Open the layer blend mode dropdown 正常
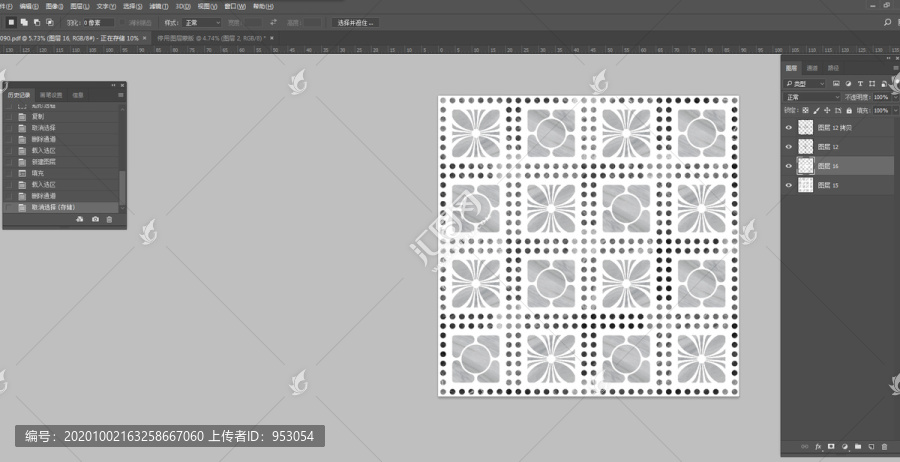 pyautogui.click(x=812, y=97)
